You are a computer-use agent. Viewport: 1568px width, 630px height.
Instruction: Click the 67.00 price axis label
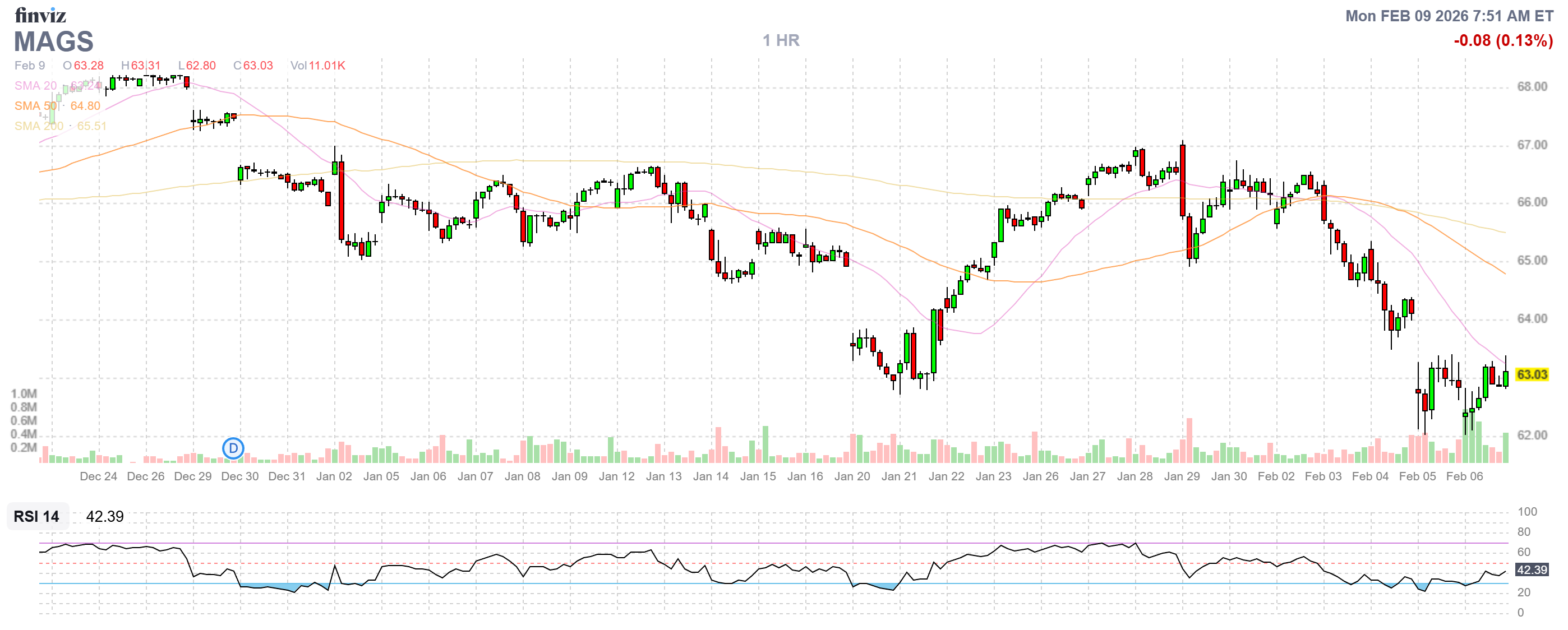(1532, 145)
